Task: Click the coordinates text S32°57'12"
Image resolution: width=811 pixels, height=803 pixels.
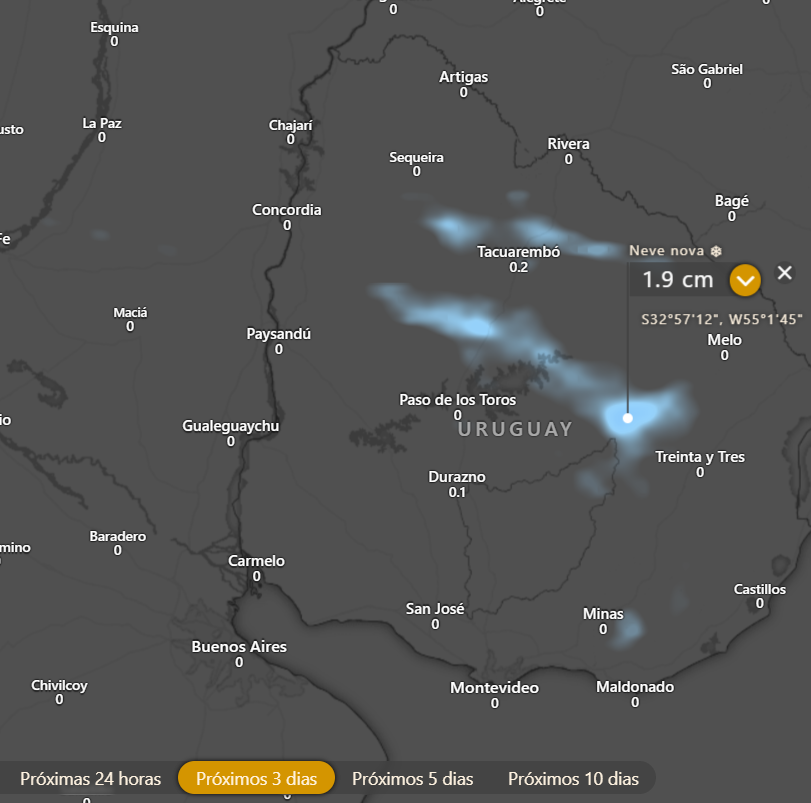Action: click(x=679, y=320)
